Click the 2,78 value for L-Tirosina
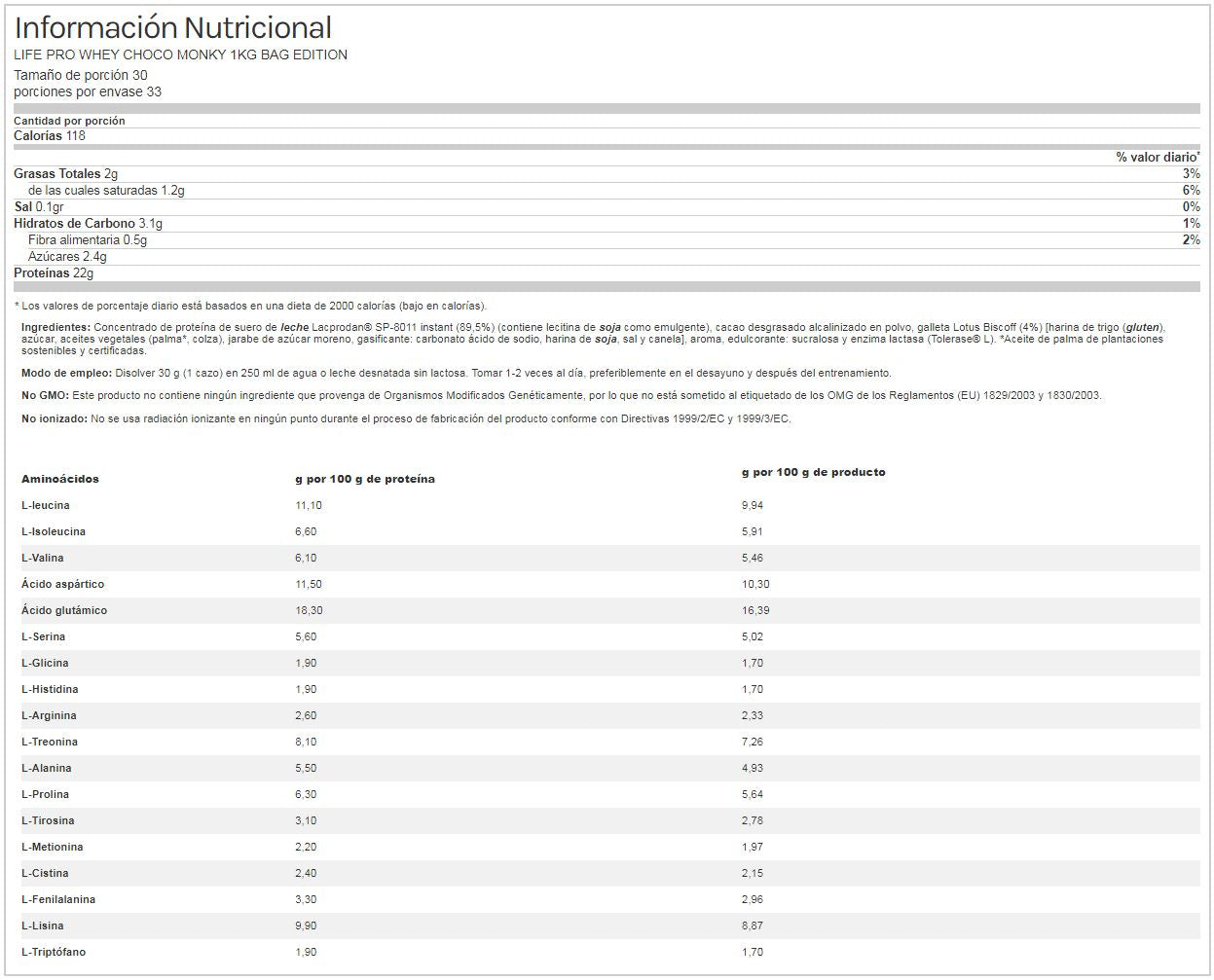1214x980 pixels. (753, 820)
